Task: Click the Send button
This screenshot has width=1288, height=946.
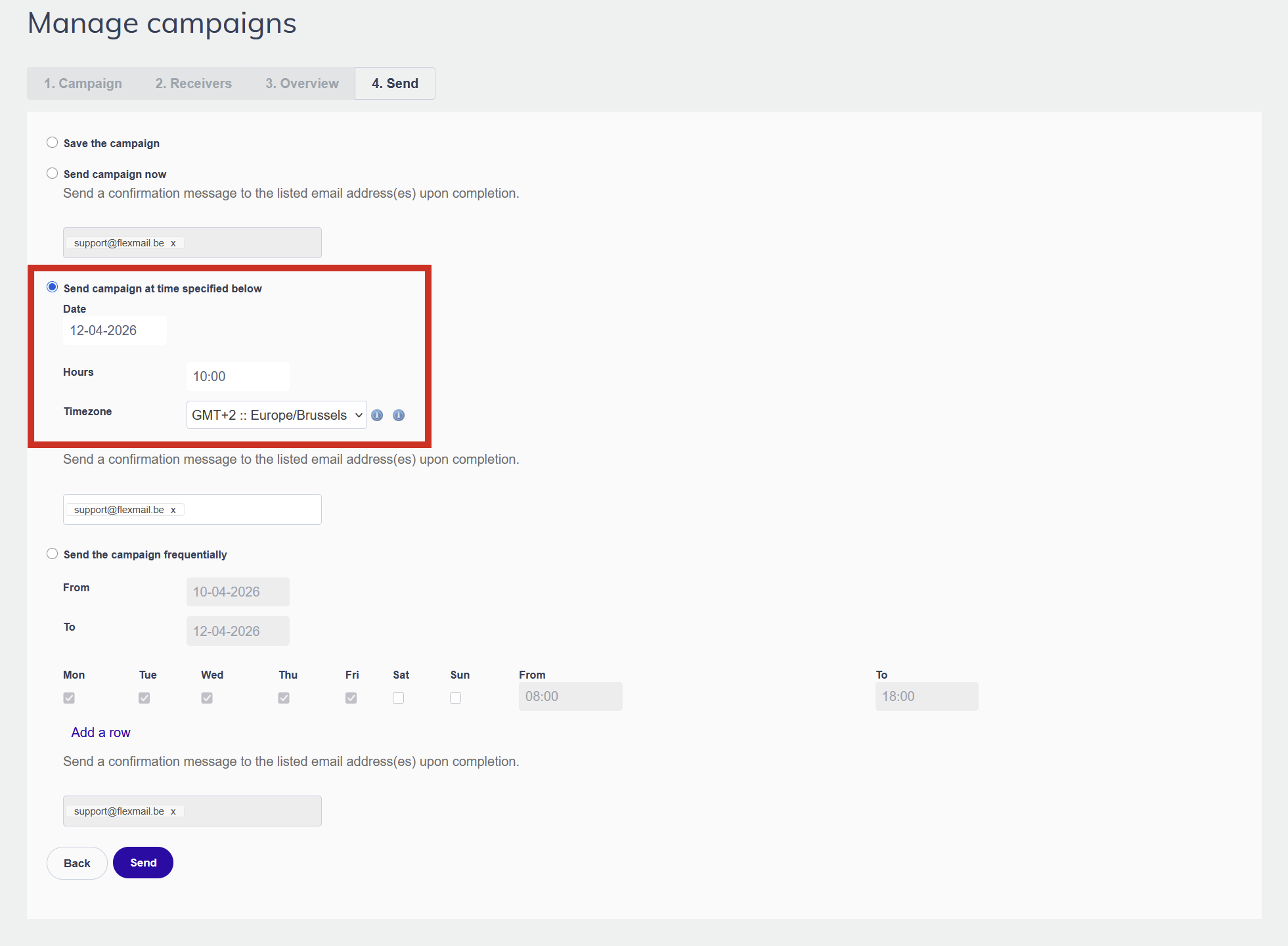Action: click(143, 863)
